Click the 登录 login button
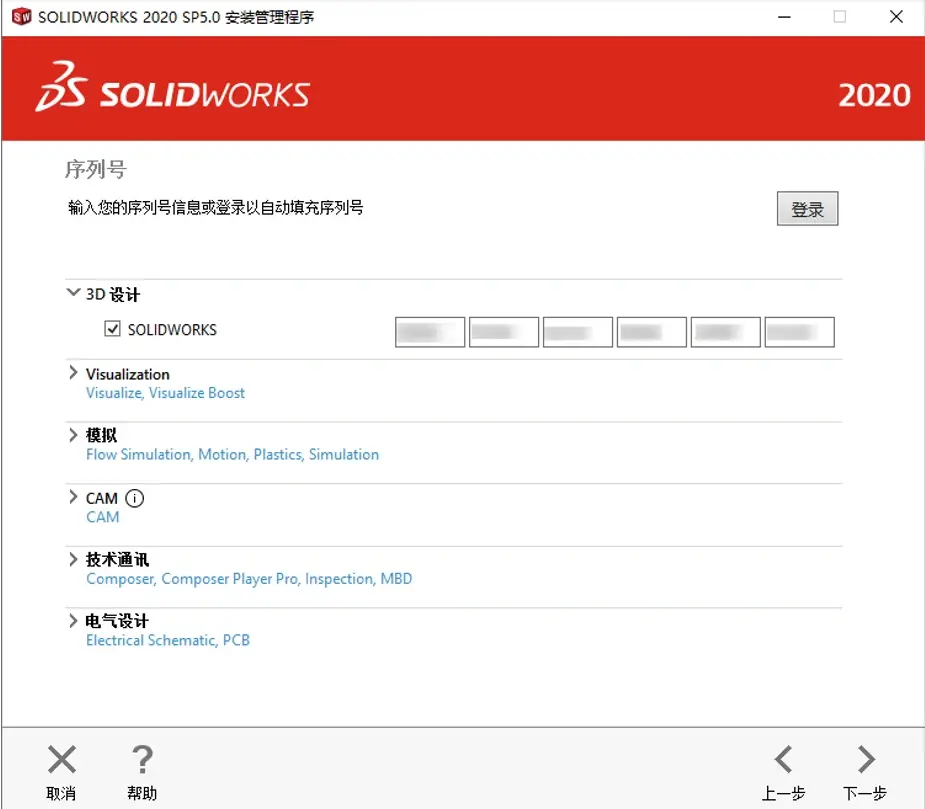 (x=807, y=208)
